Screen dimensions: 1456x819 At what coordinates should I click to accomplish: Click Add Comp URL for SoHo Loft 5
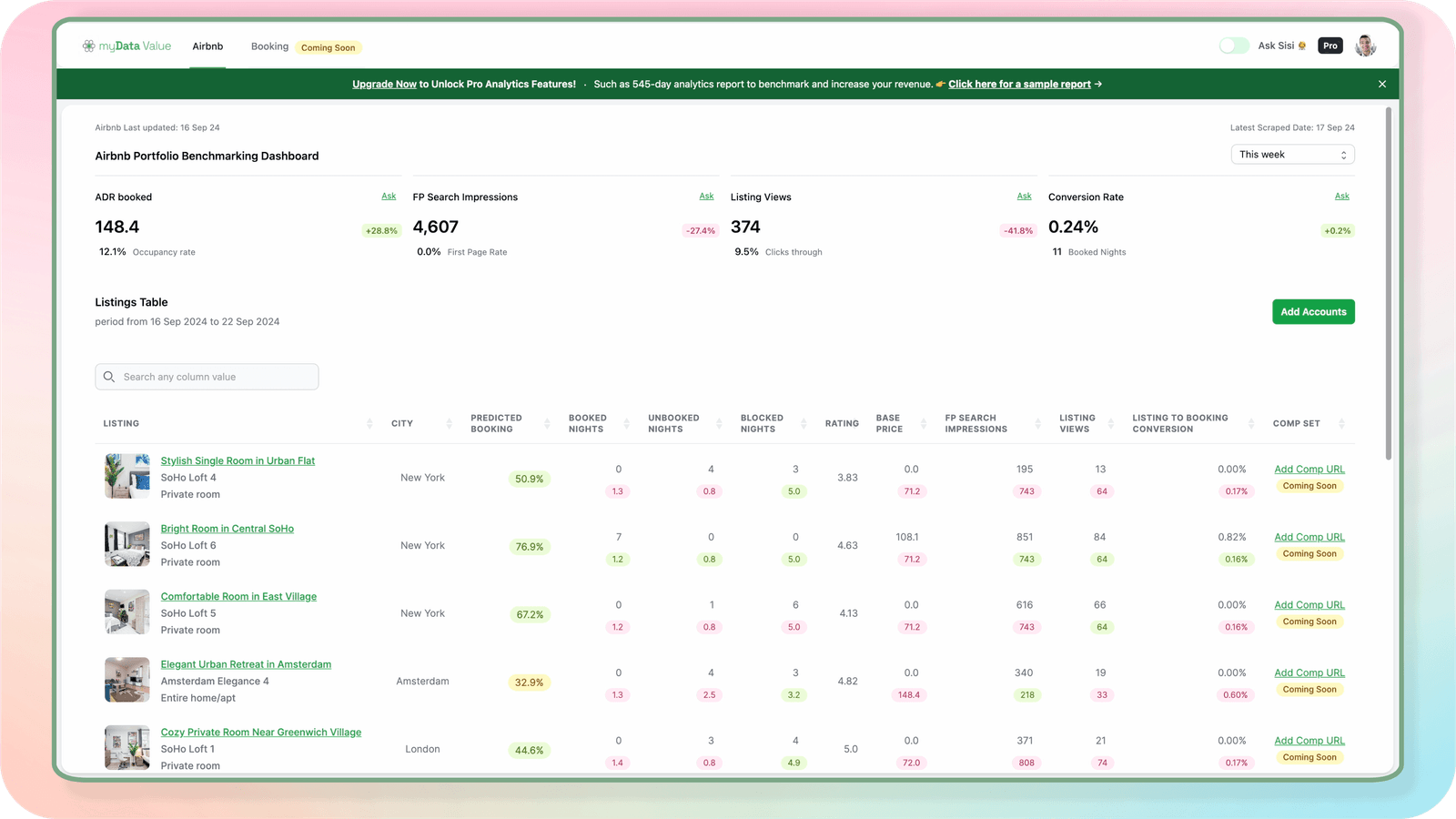(1309, 605)
